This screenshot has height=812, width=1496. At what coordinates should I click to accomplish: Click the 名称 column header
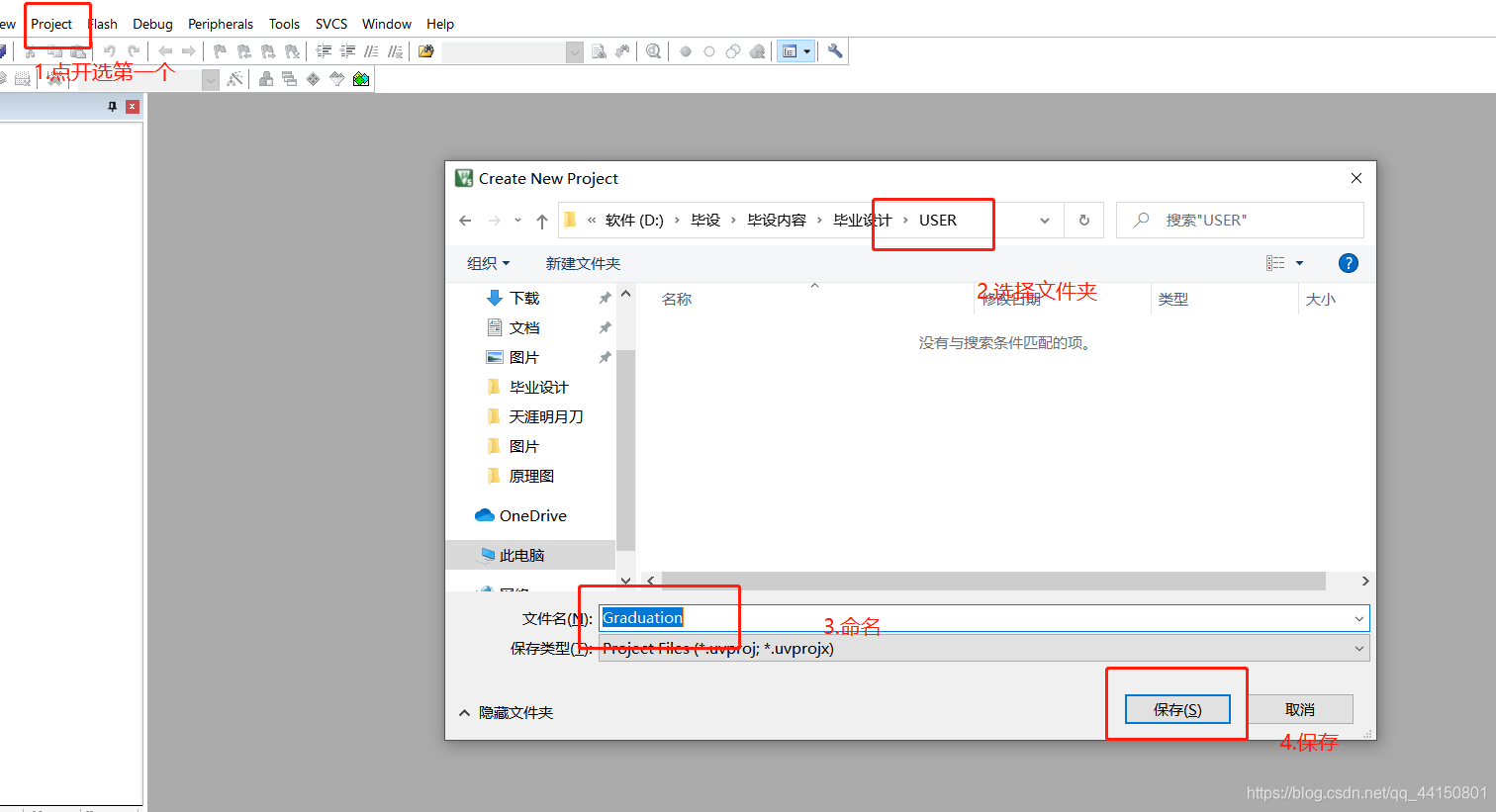tap(677, 299)
